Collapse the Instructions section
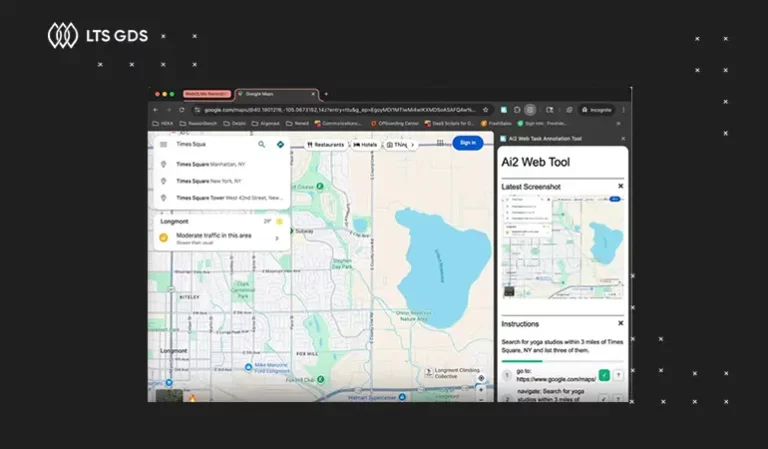This screenshot has height=449, width=768. click(621, 323)
